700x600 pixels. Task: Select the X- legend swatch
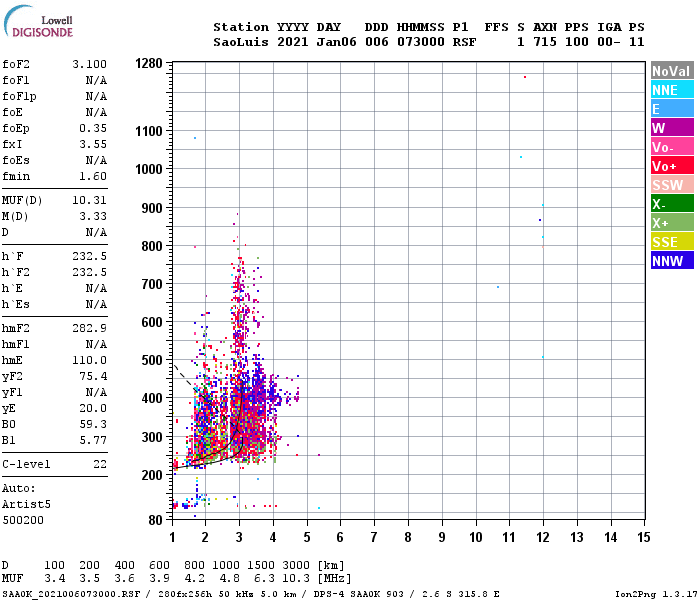(672, 204)
